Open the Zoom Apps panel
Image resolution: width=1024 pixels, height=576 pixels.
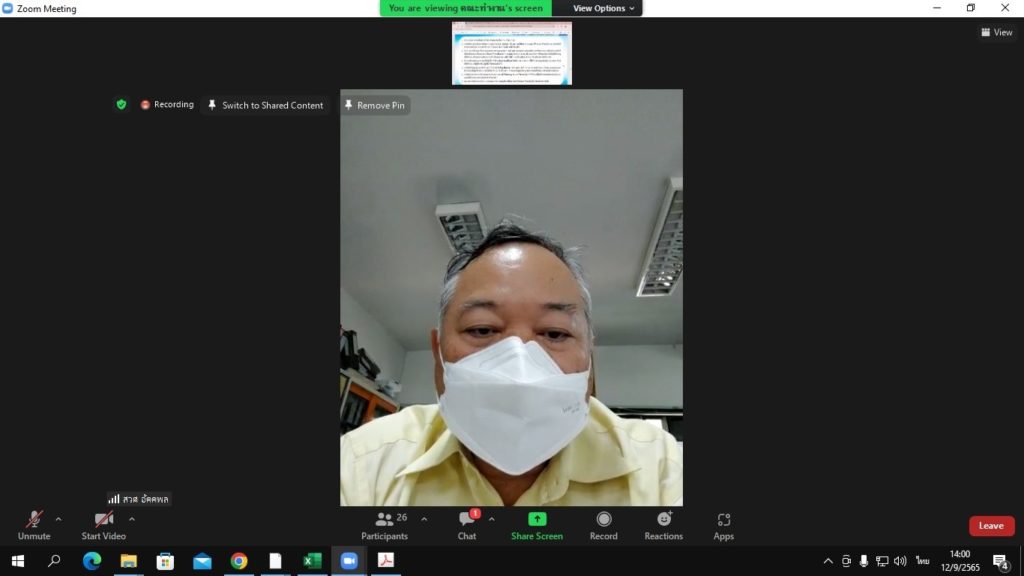pyautogui.click(x=724, y=526)
